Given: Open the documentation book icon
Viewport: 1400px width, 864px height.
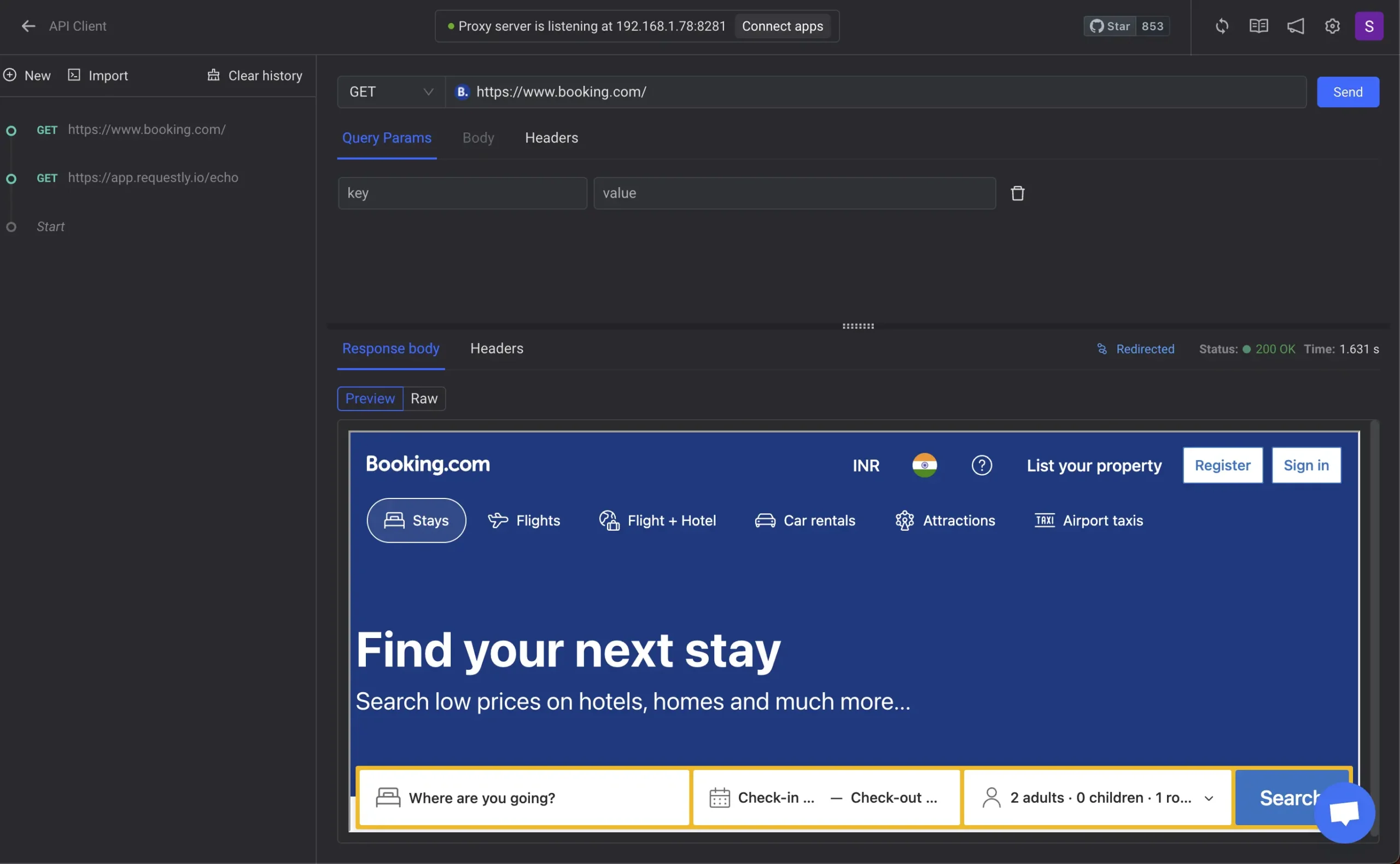Looking at the screenshot, I should click(1258, 26).
